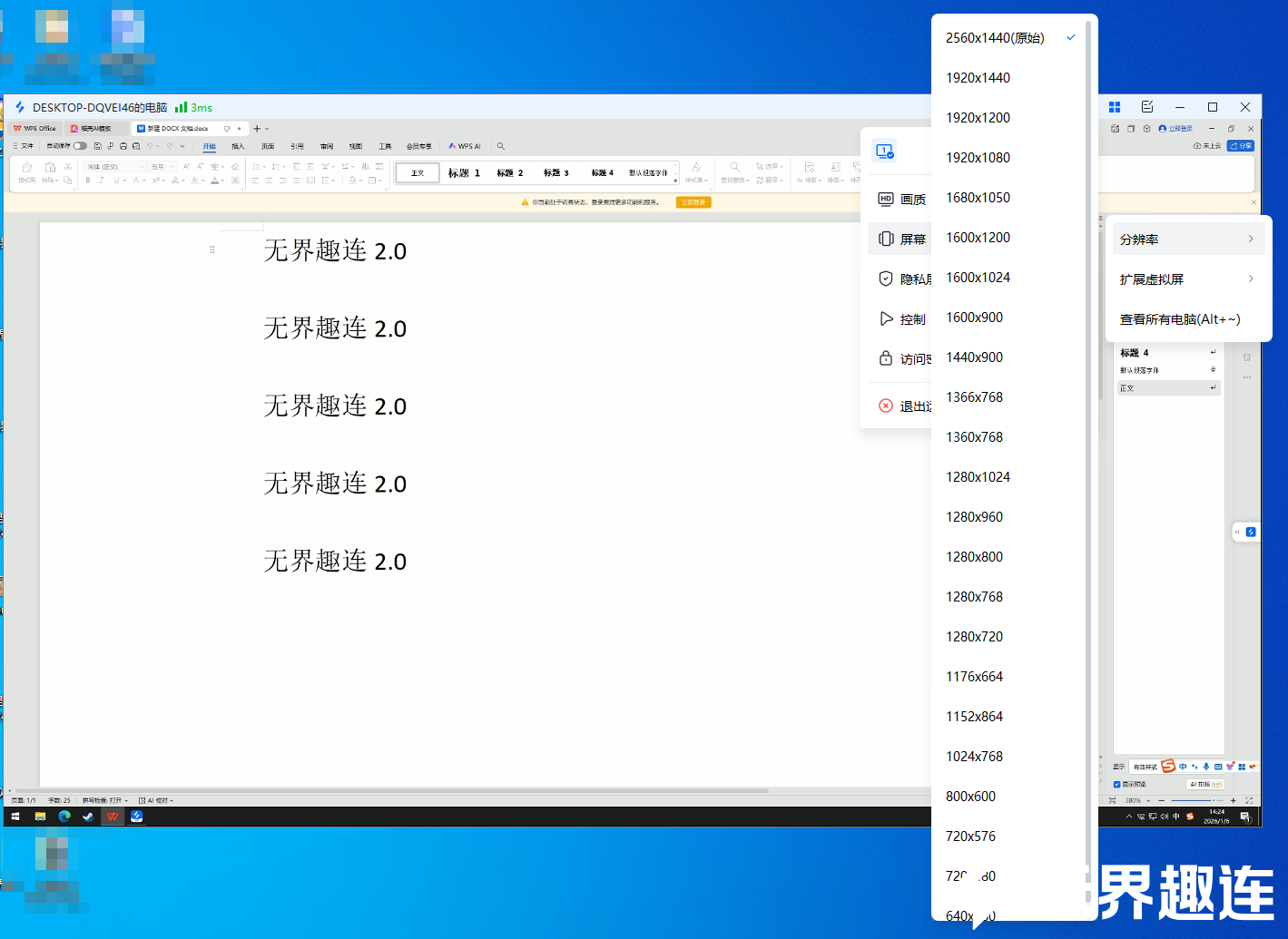Open the 屏幕 screen settings entry
Viewport: 1288px width, 939px height.
[901, 240]
